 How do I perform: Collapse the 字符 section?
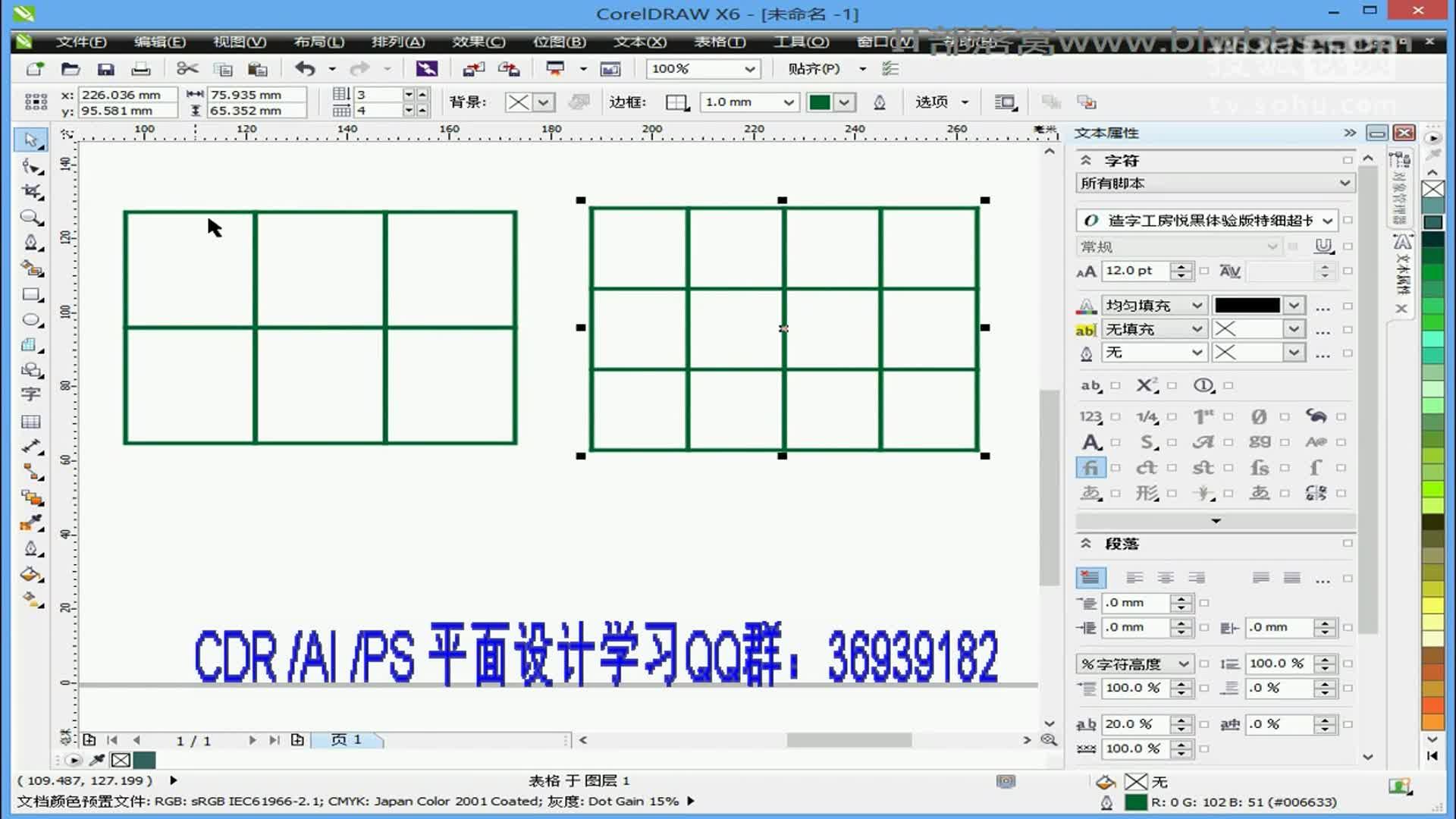tap(1086, 160)
